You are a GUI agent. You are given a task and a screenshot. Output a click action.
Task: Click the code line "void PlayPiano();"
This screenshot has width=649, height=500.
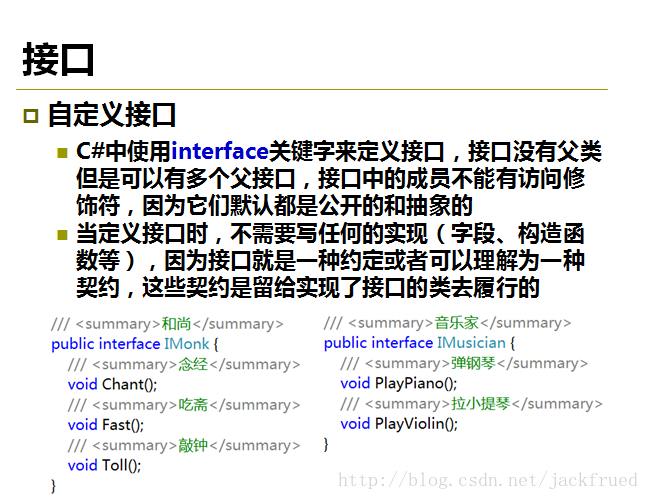399,383
